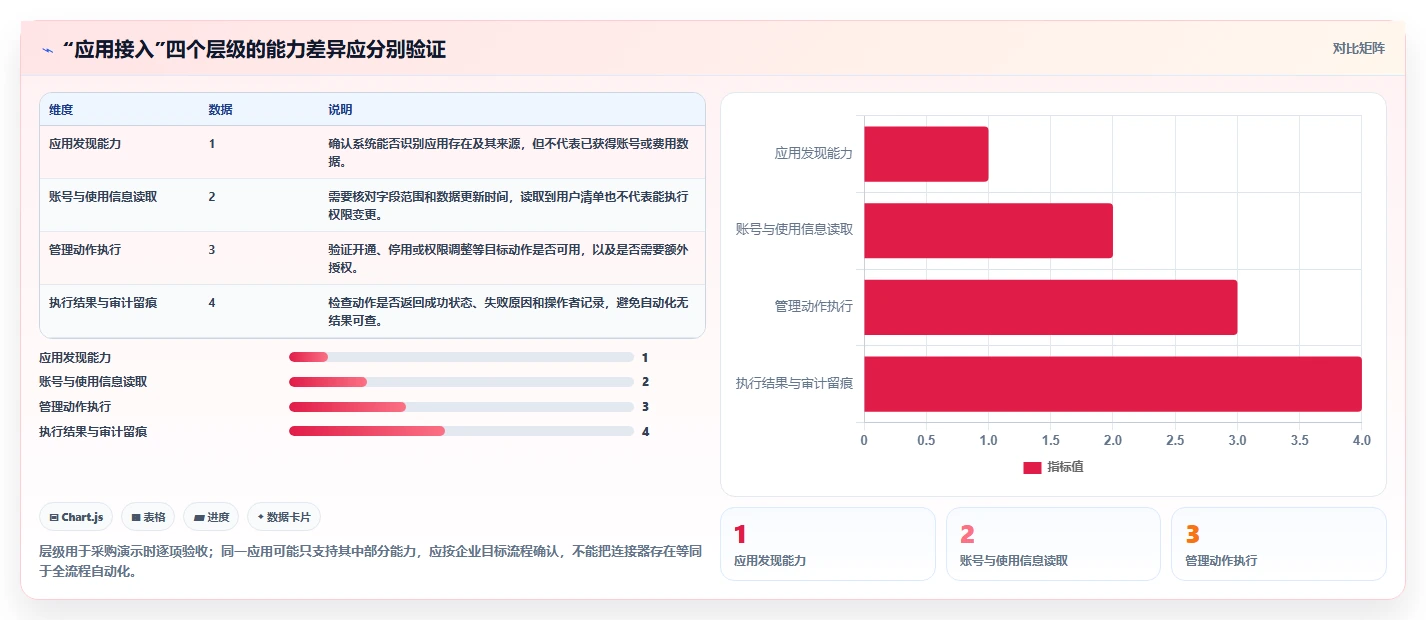The width and height of the screenshot is (1426, 620).
Task: Click the lightning icon beside the title
Action: pos(48,50)
